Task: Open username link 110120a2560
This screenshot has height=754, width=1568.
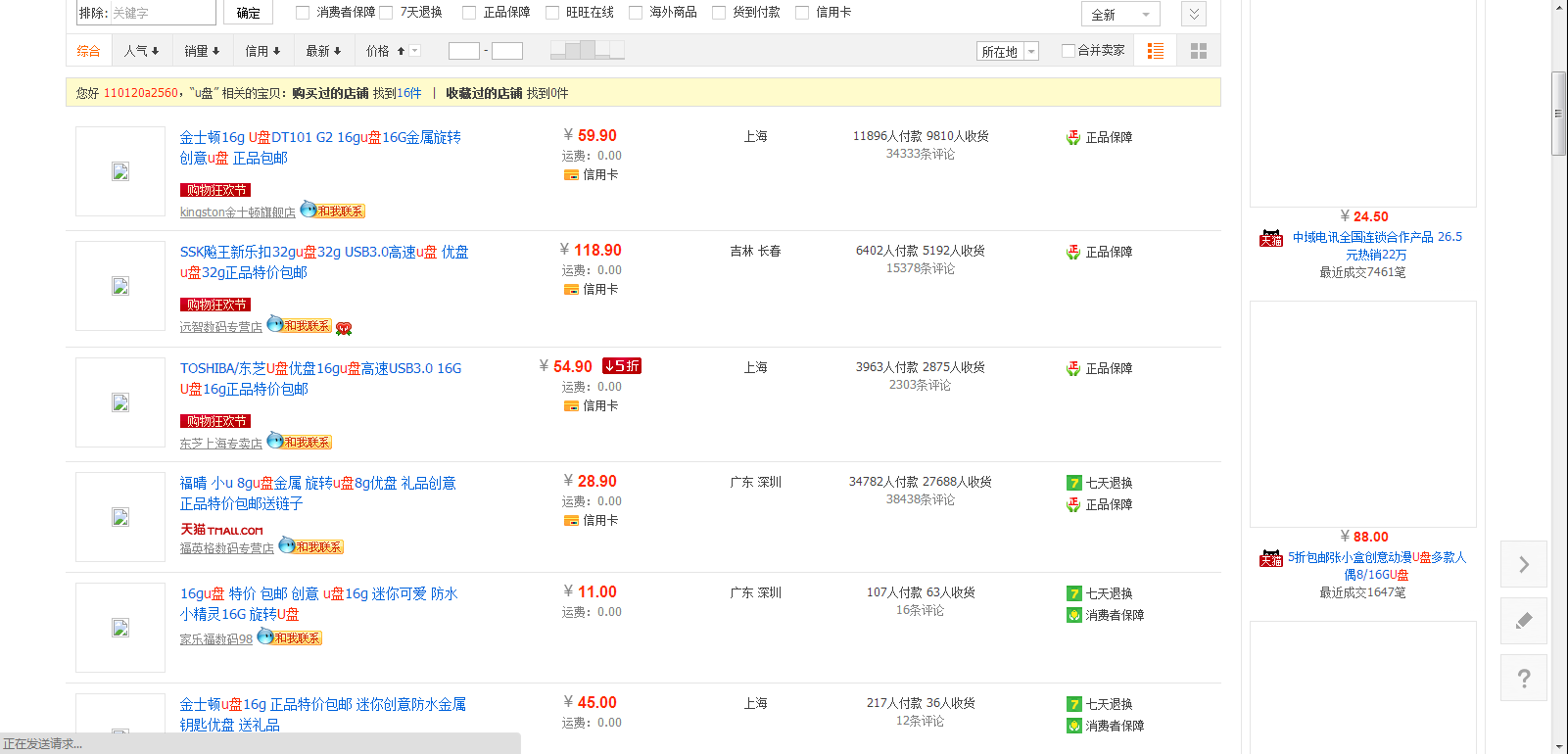Action: tap(141, 93)
